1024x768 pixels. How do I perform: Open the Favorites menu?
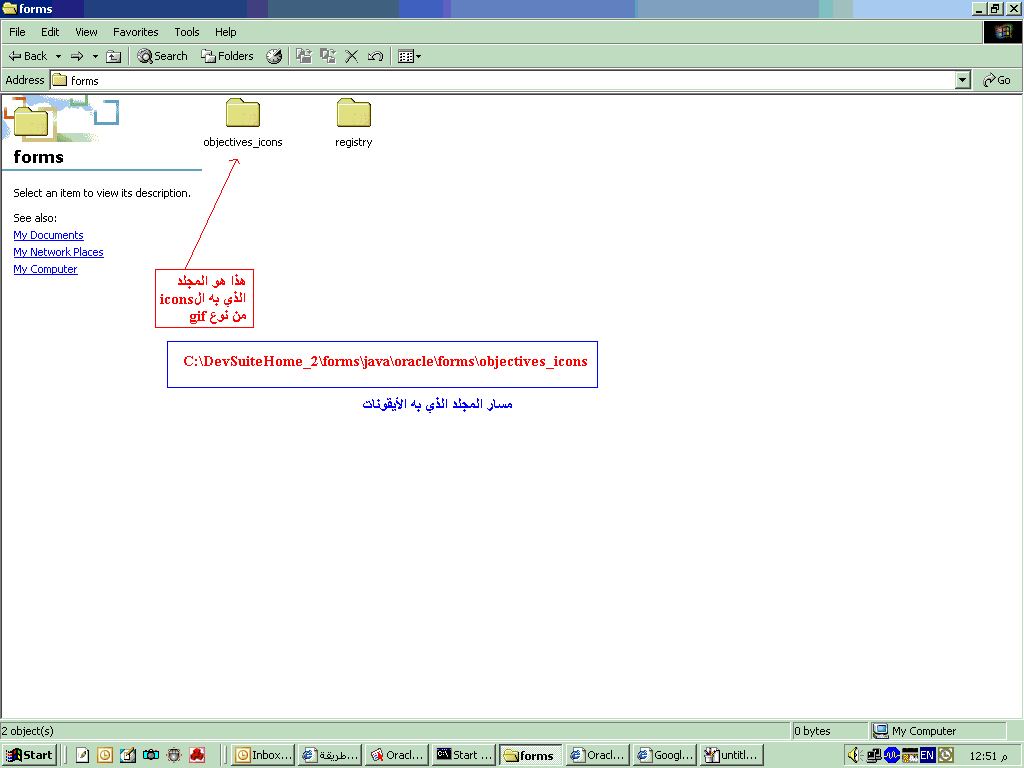tap(135, 32)
